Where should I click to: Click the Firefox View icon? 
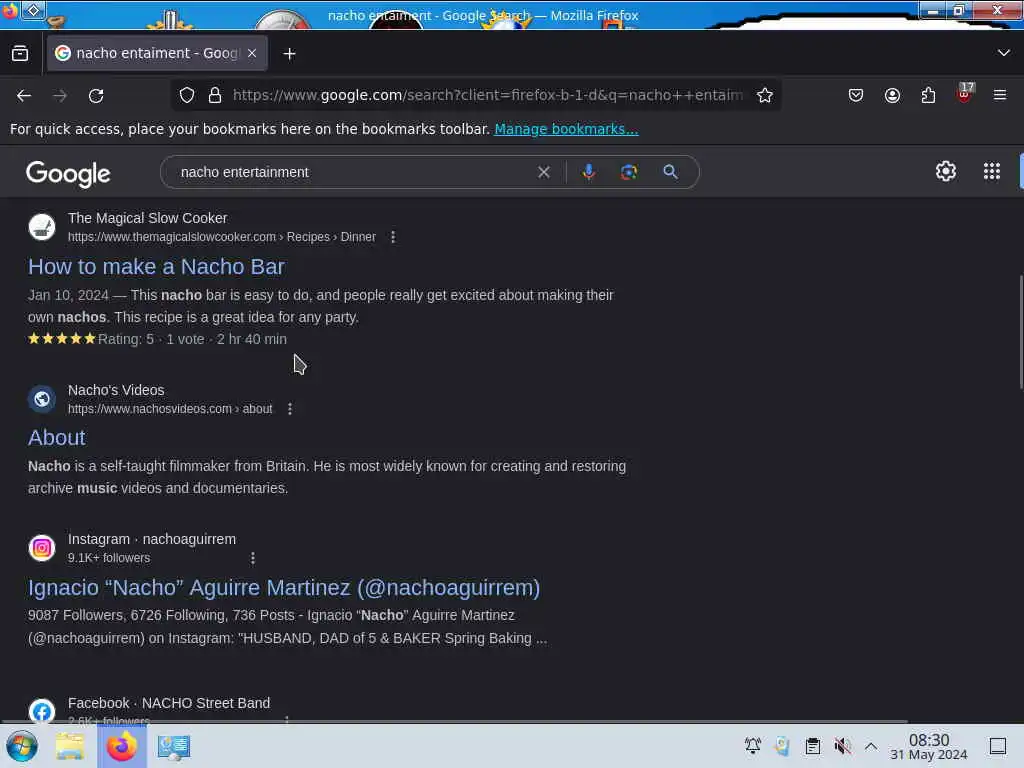point(20,54)
